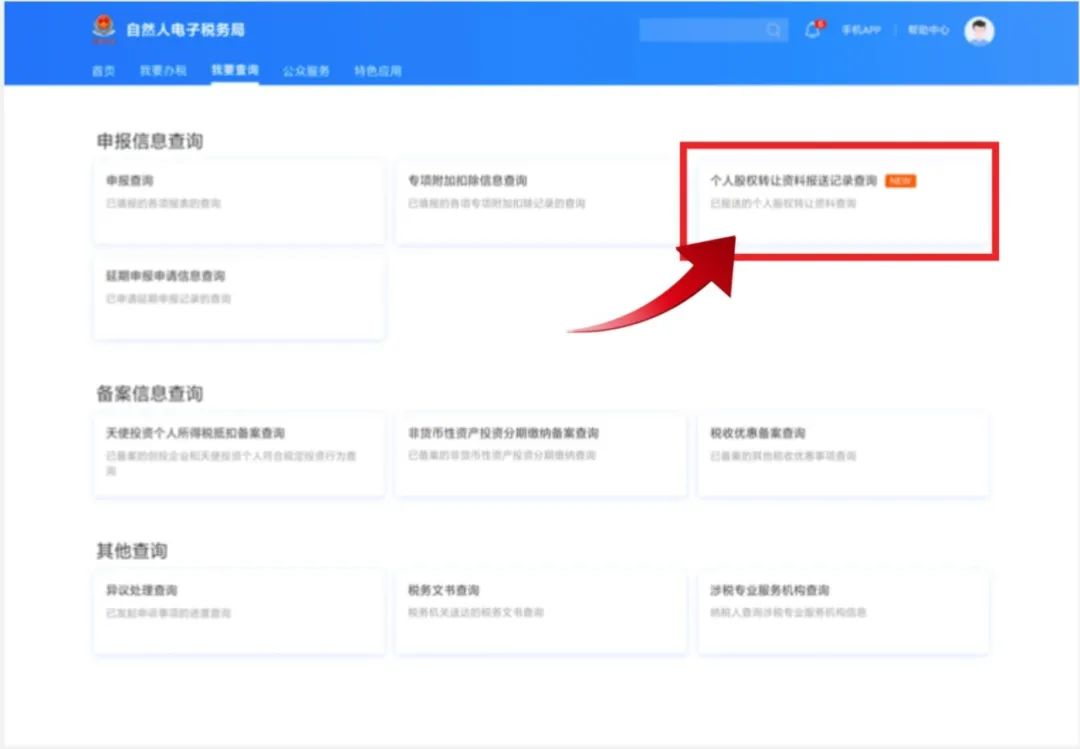Open the 税务文书查询 card
1080x749 pixels.
point(541,612)
